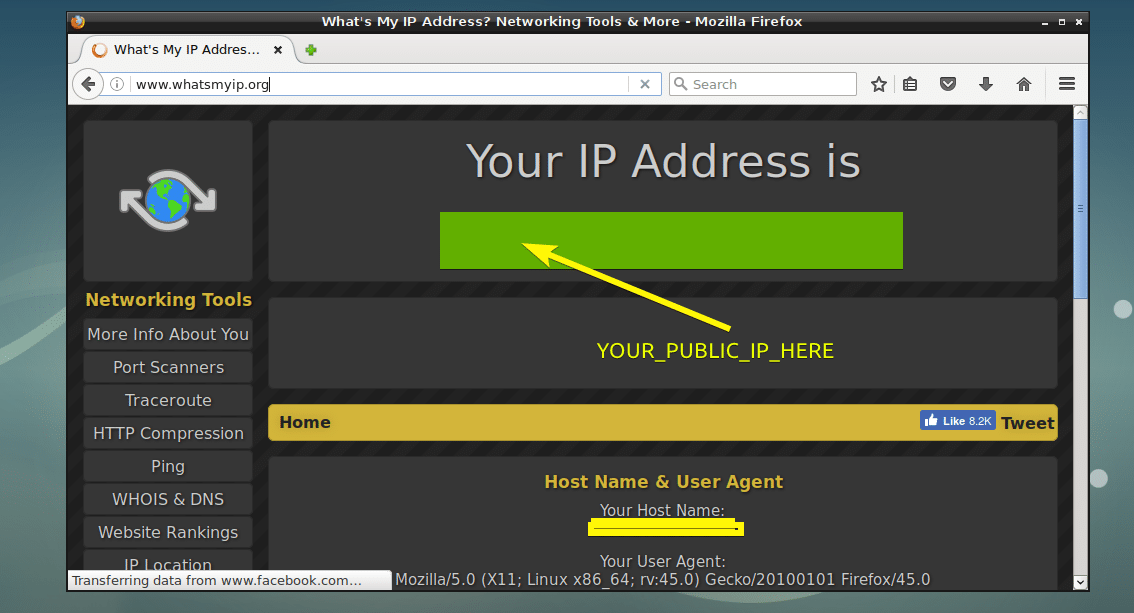Click the Home heading bar
Screen dimensions: 1134x613
pyautogui.click(x=662, y=422)
